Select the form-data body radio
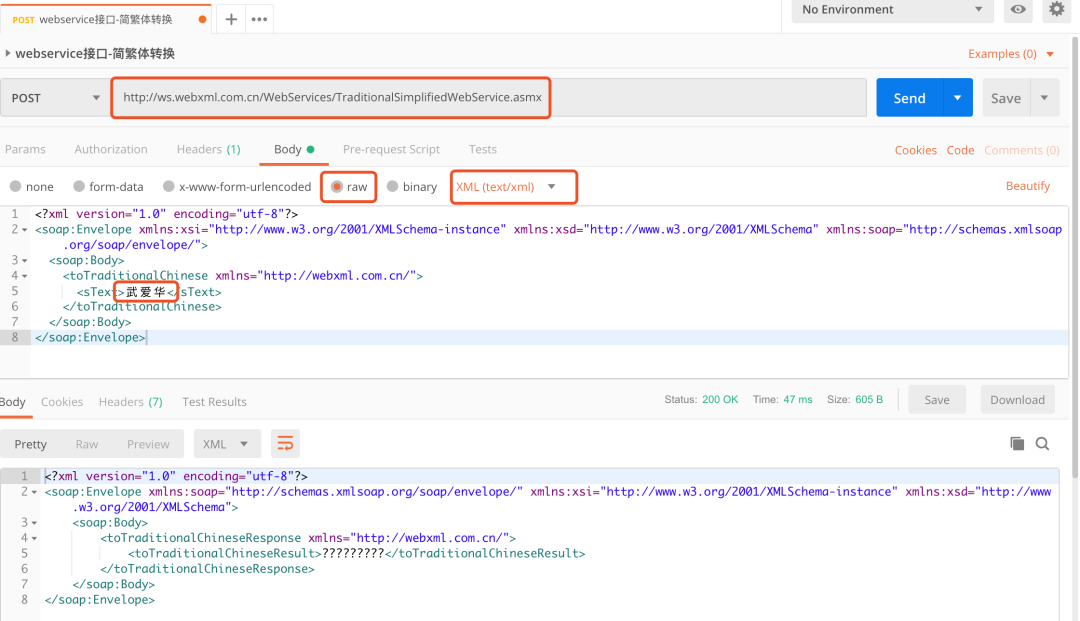 (79, 187)
